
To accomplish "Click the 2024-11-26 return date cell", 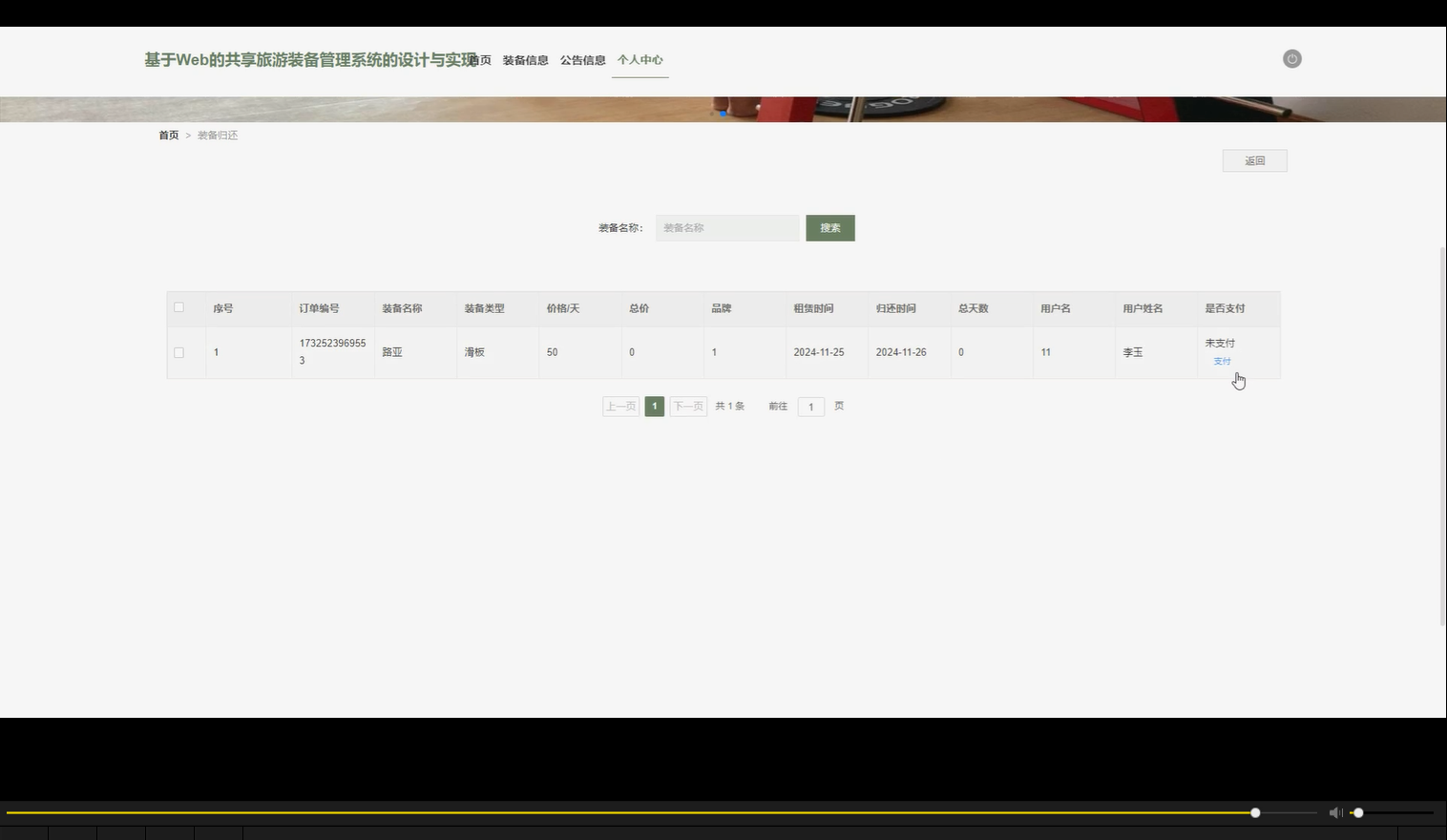I will click(x=901, y=352).
